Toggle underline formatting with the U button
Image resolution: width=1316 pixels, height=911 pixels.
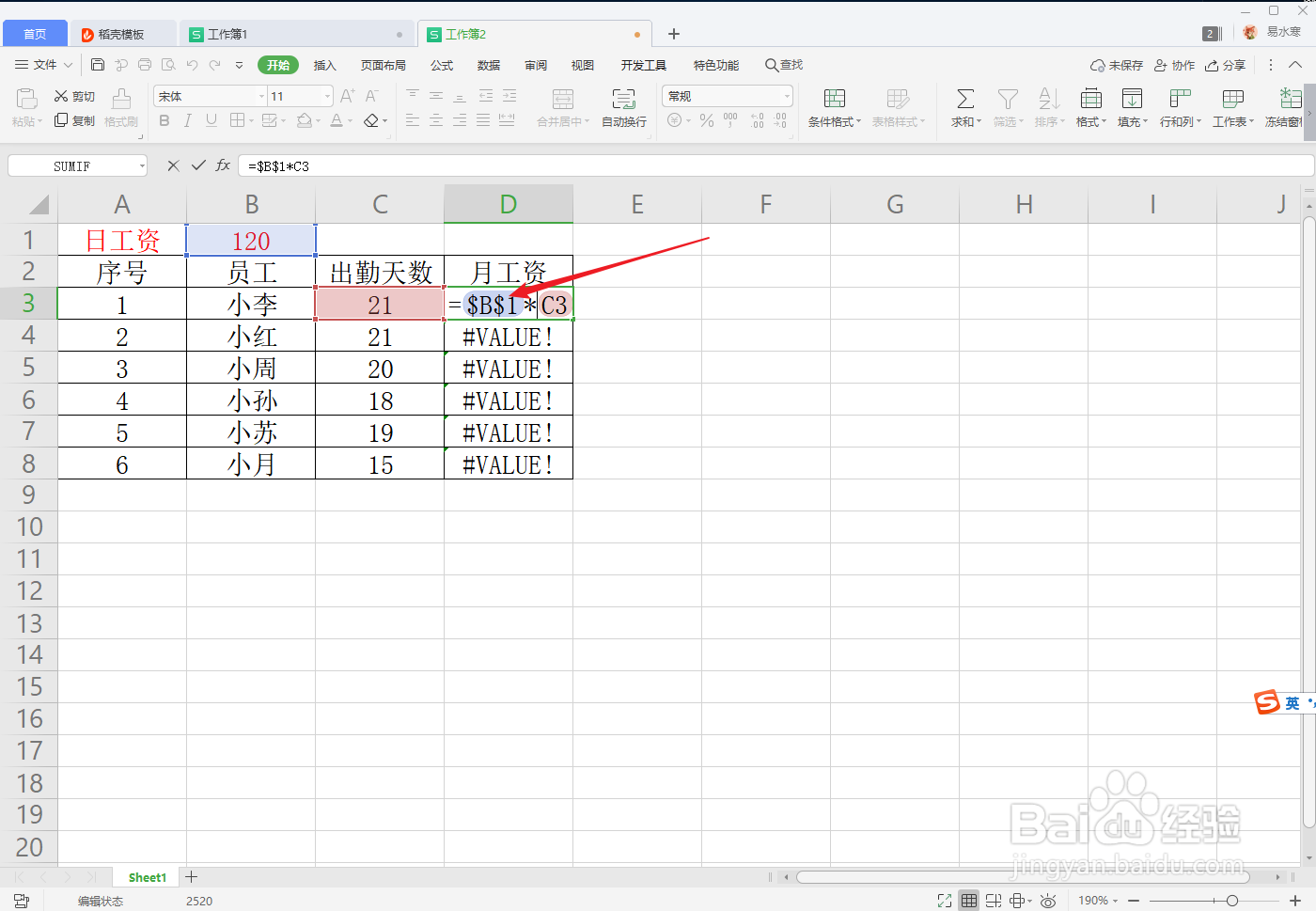[211, 120]
